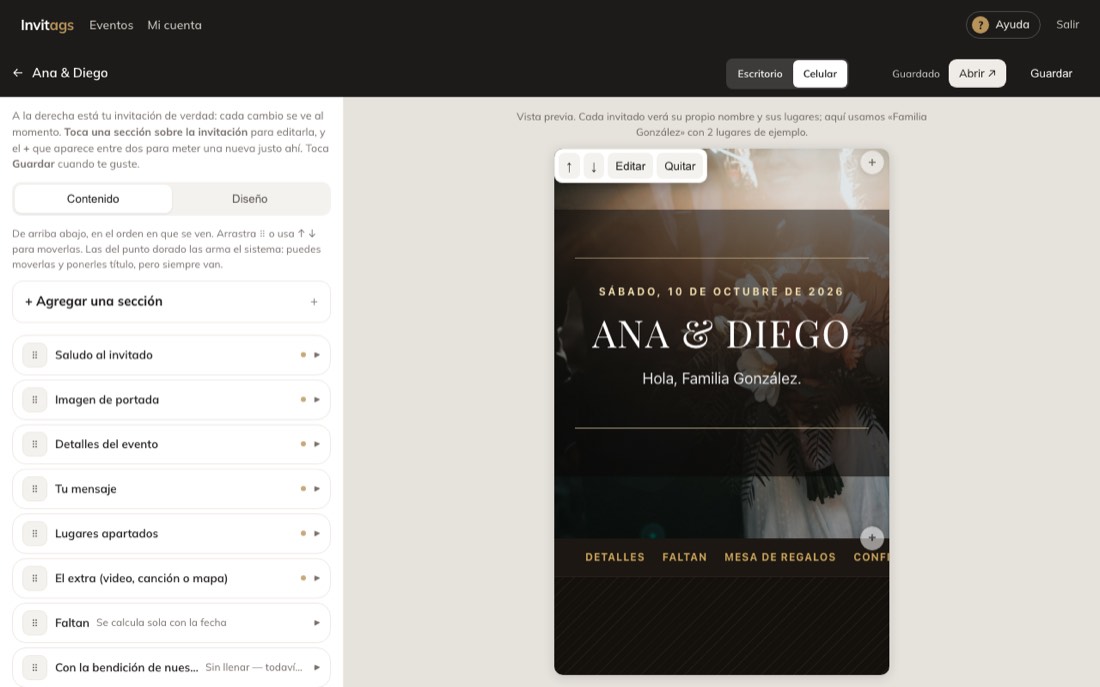1100x687 pixels.
Task: Grab drag handle of Tu mensaje
Action: (34, 489)
